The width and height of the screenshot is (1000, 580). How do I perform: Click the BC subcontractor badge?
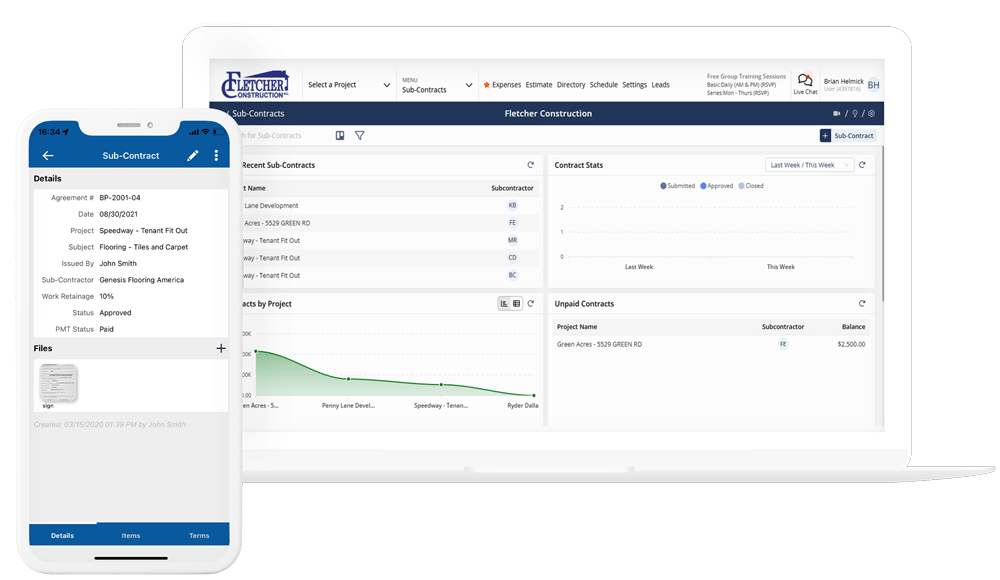point(512,275)
